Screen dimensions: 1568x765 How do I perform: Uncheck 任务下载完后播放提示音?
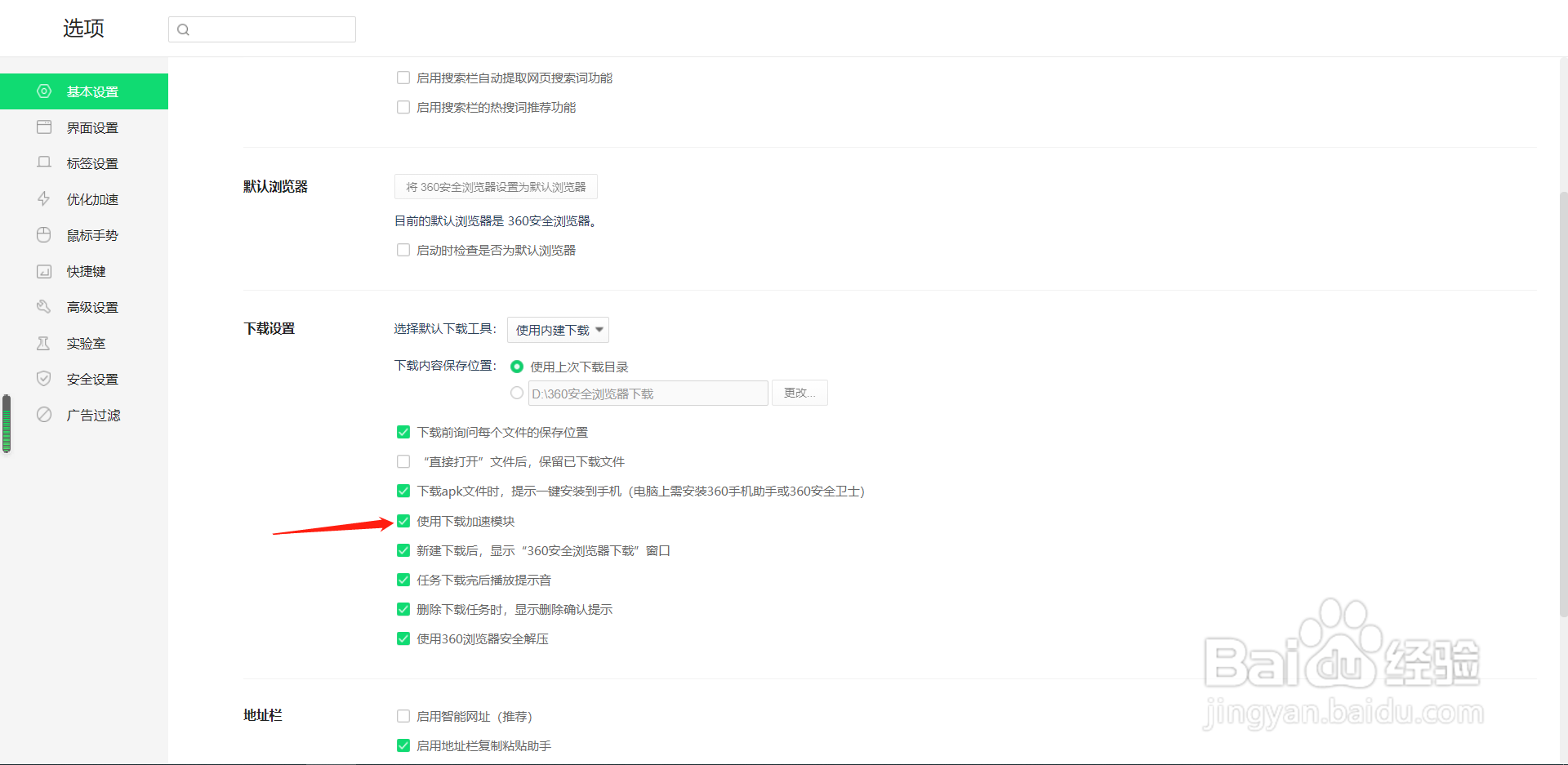pyautogui.click(x=403, y=580)
